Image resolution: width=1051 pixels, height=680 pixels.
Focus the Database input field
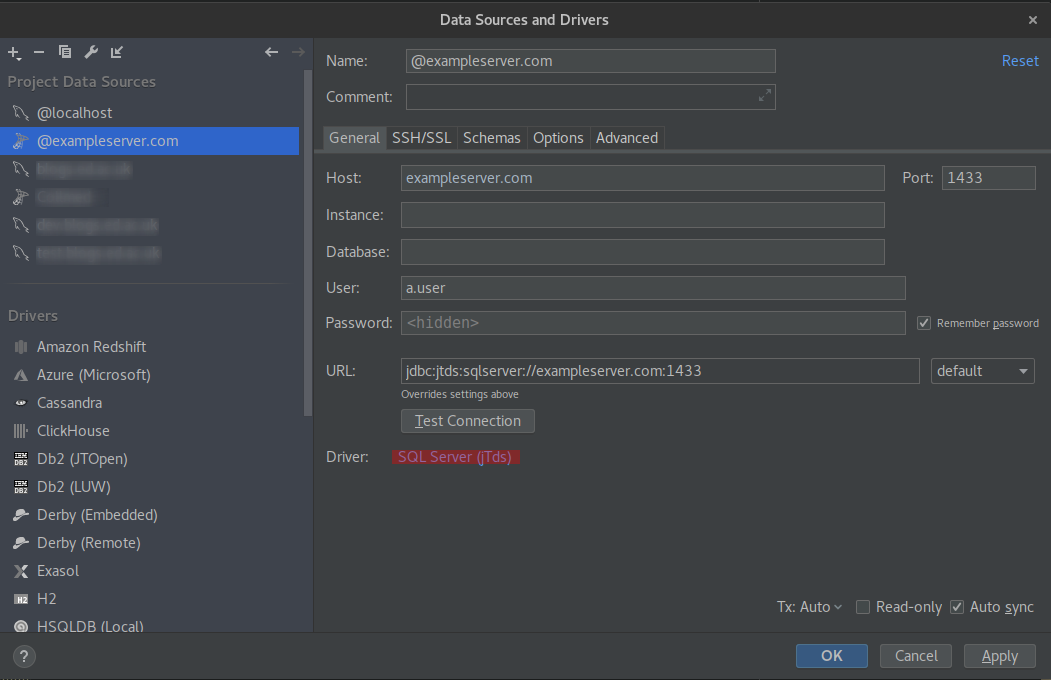(643, 252)
